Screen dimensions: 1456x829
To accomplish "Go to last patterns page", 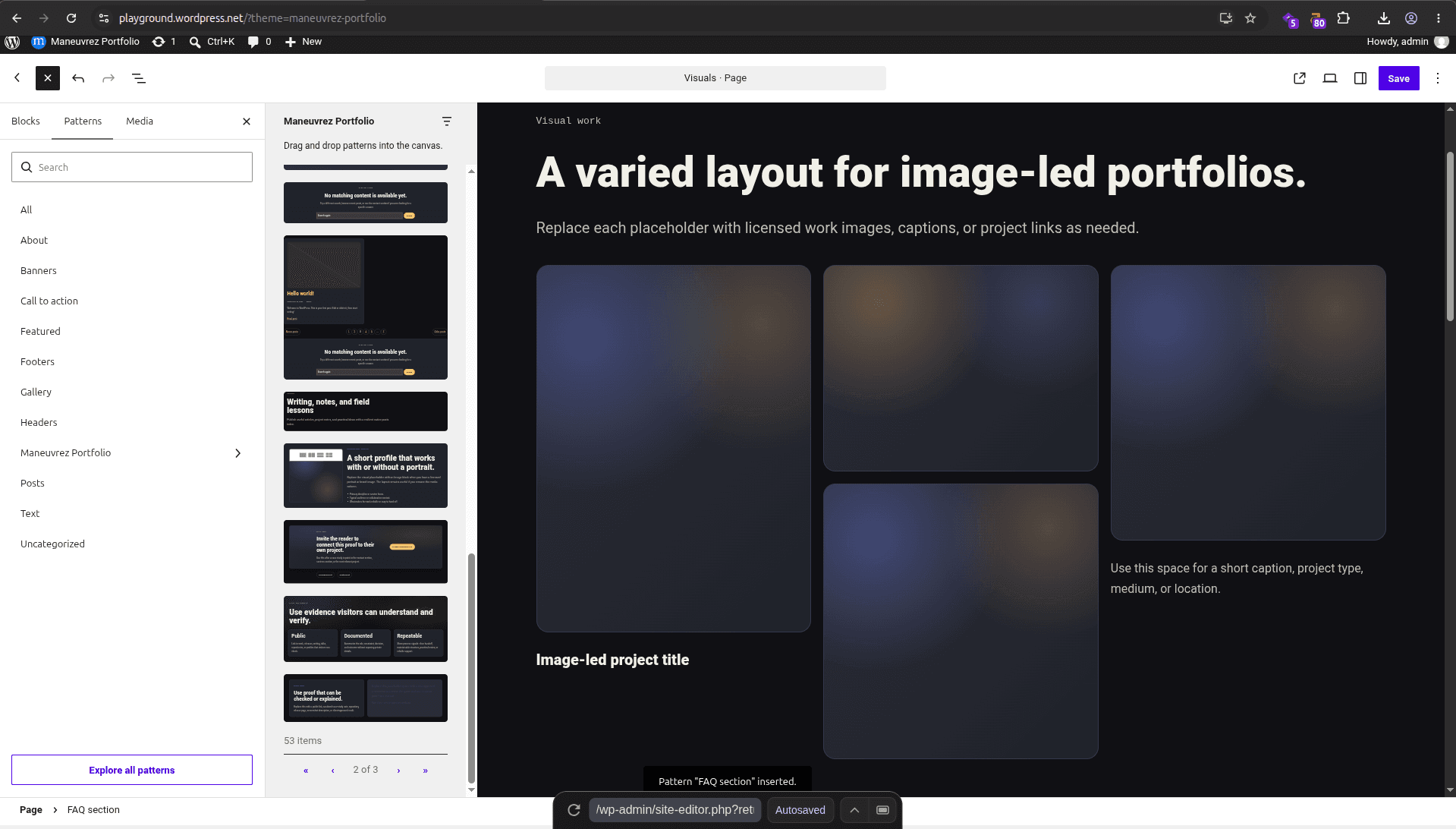I will [x=426, y=771].
